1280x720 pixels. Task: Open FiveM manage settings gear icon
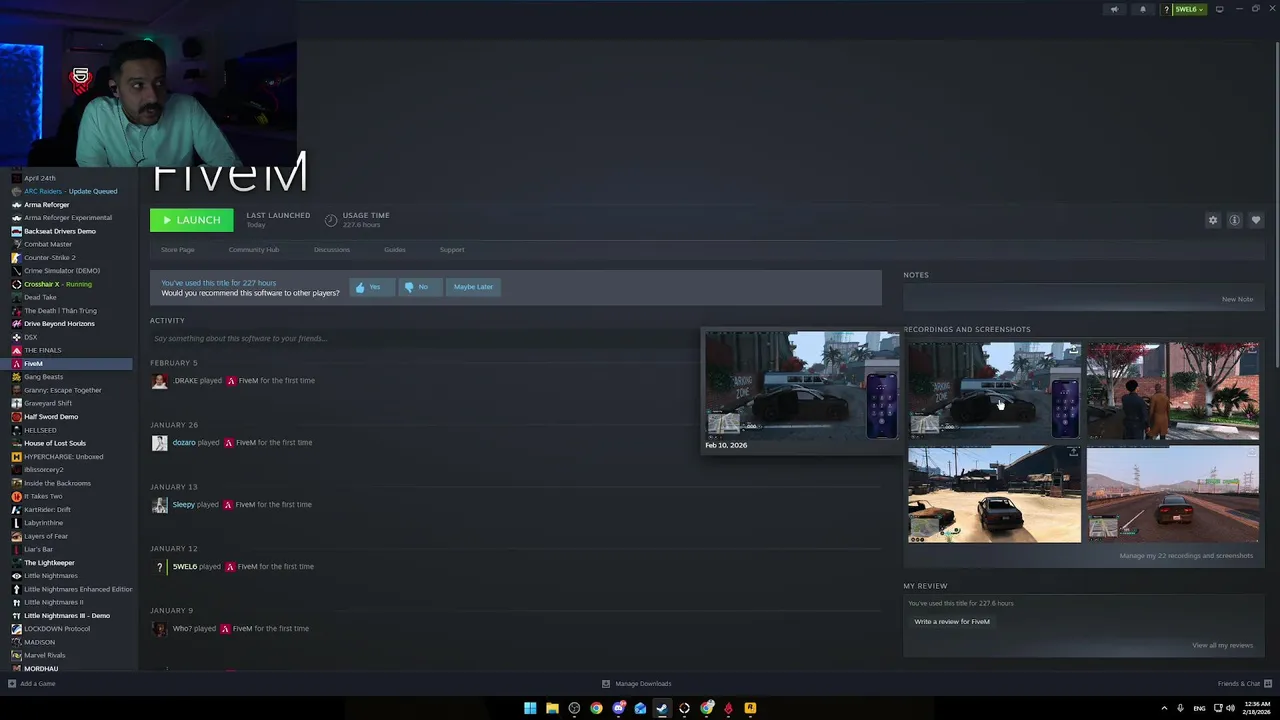coord(1213,220)
